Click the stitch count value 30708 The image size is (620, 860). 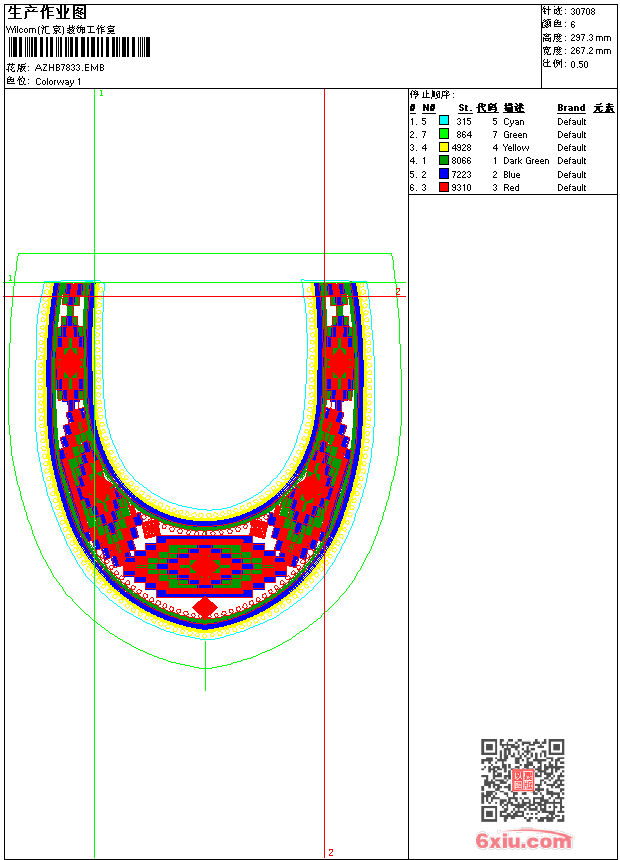point(583,12)
